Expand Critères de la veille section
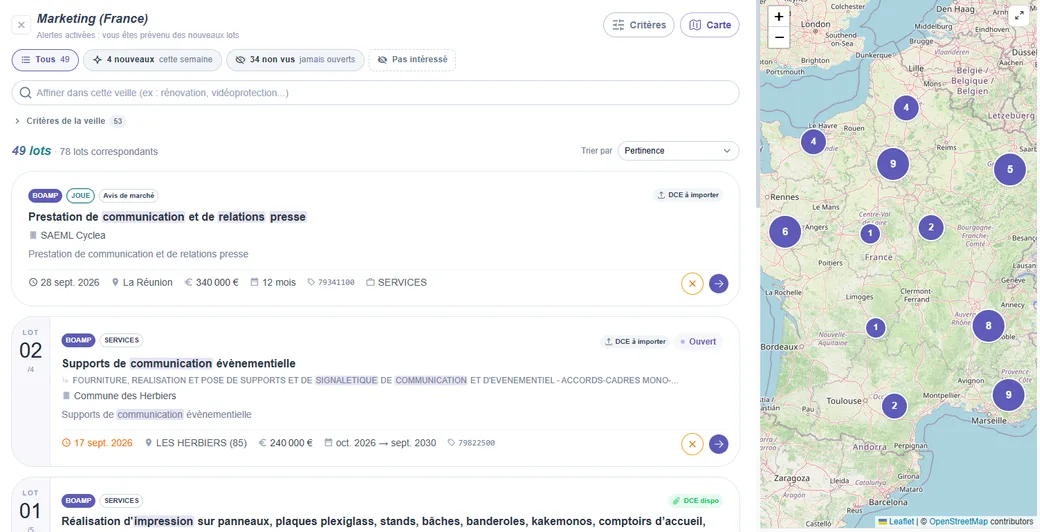The width and height of the screenshot is (1040, 532). [x=65, y=121]
